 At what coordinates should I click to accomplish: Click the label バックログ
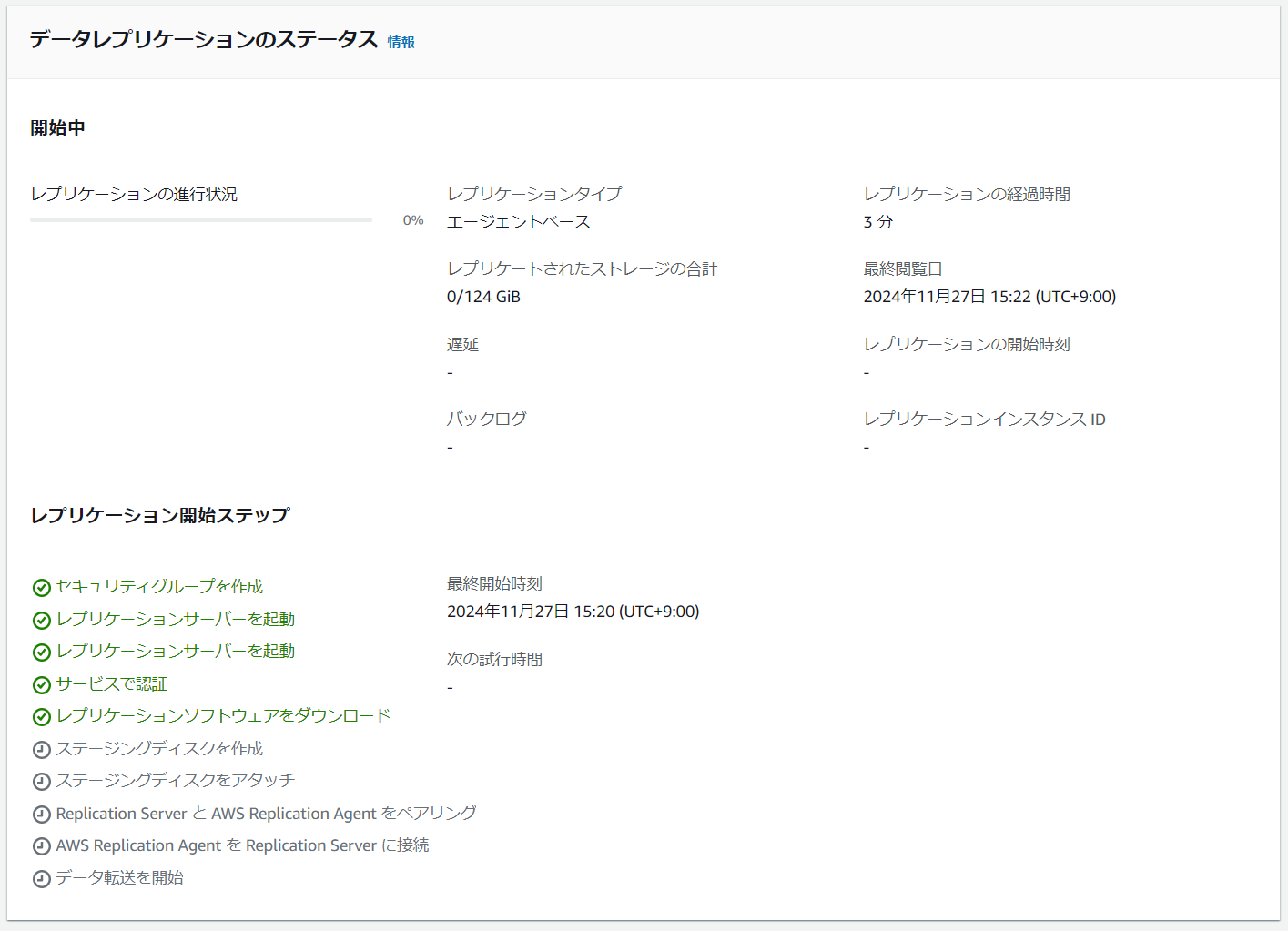coord(487,419)
